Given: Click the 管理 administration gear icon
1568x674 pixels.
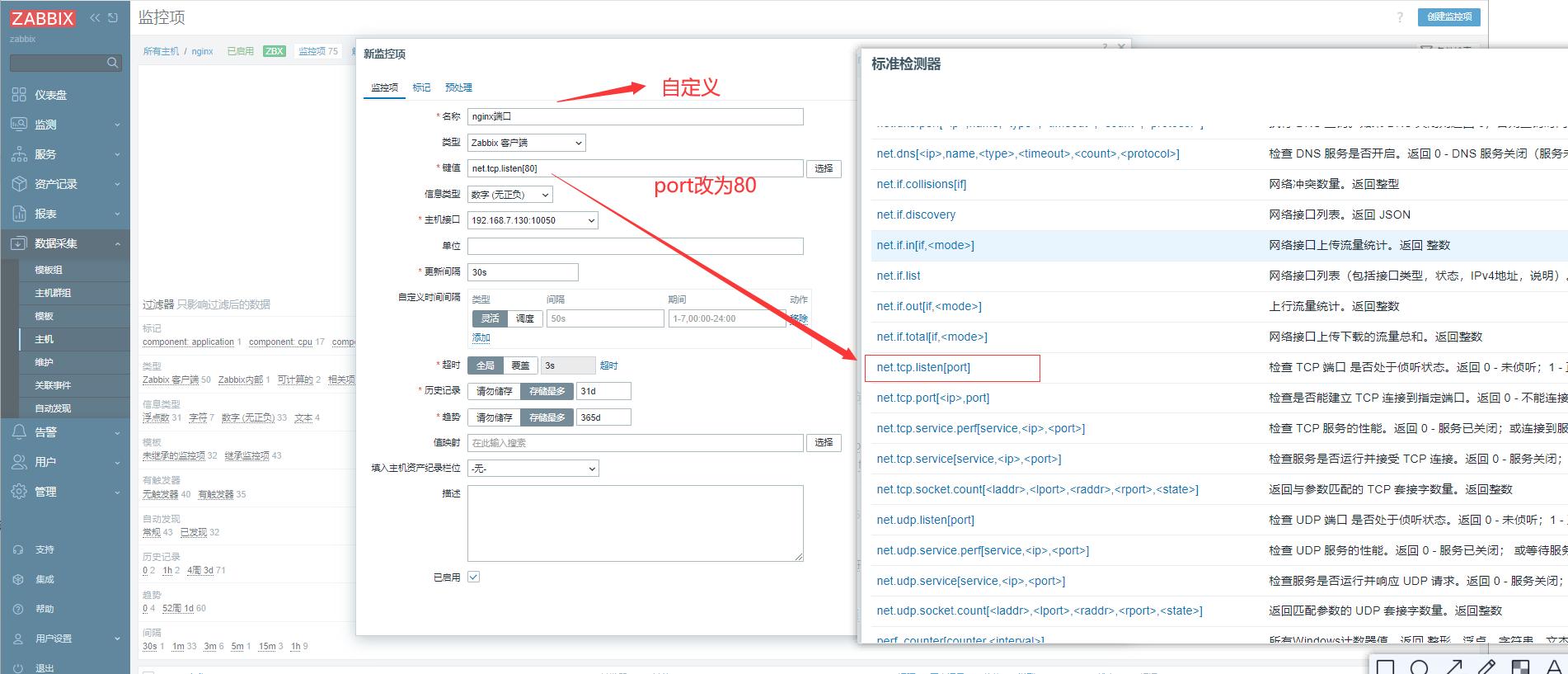Looking at the screenshot, I should click(x=19, y=492).
